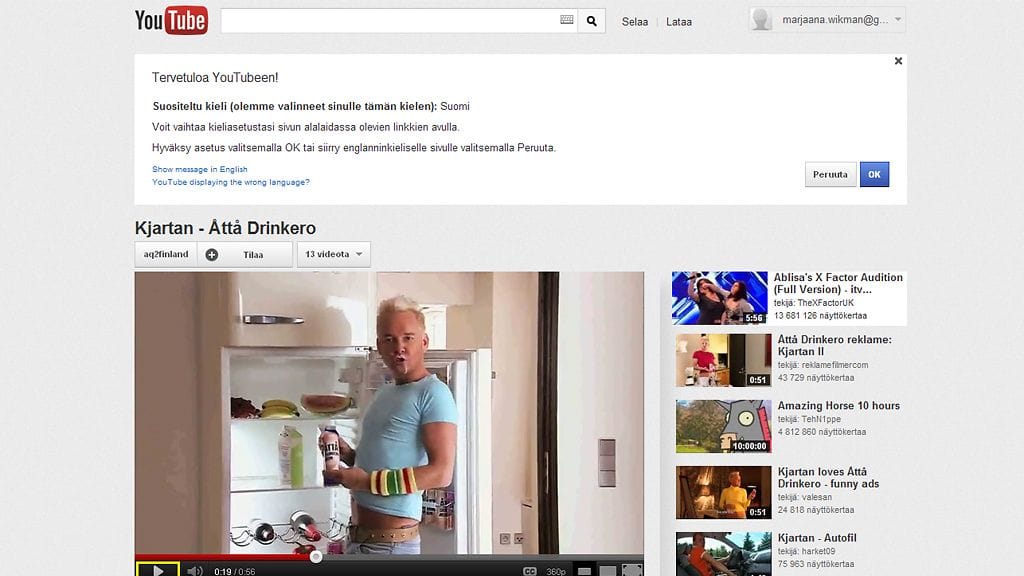Open the Selaa menu item
This screenshot has width=1024, height=576.
click(634, 21)
